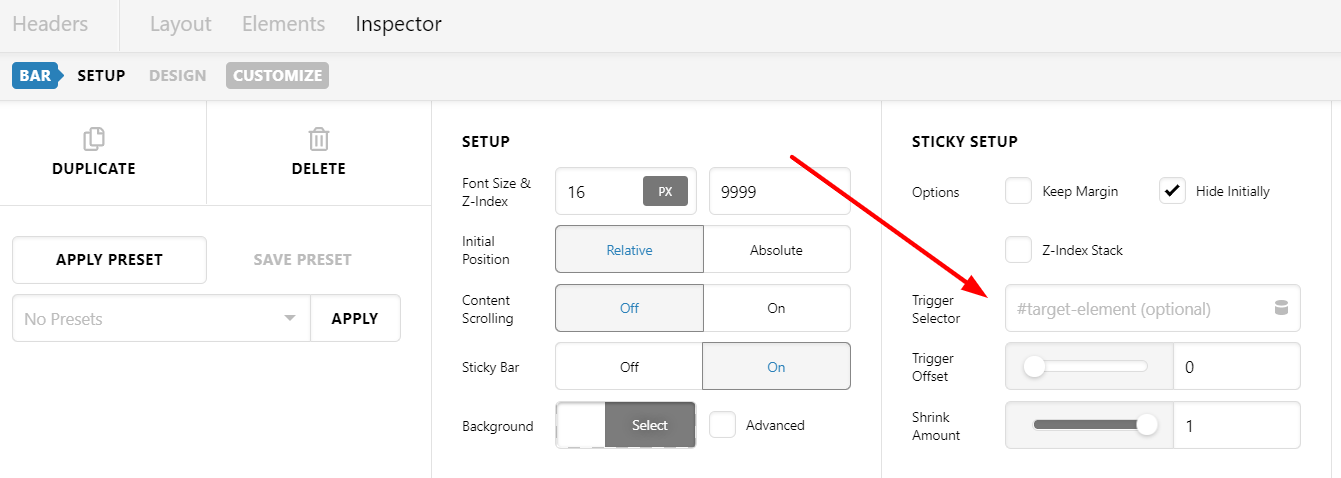
Task: Switch to the Elements tab
Action: coord(284,24)
